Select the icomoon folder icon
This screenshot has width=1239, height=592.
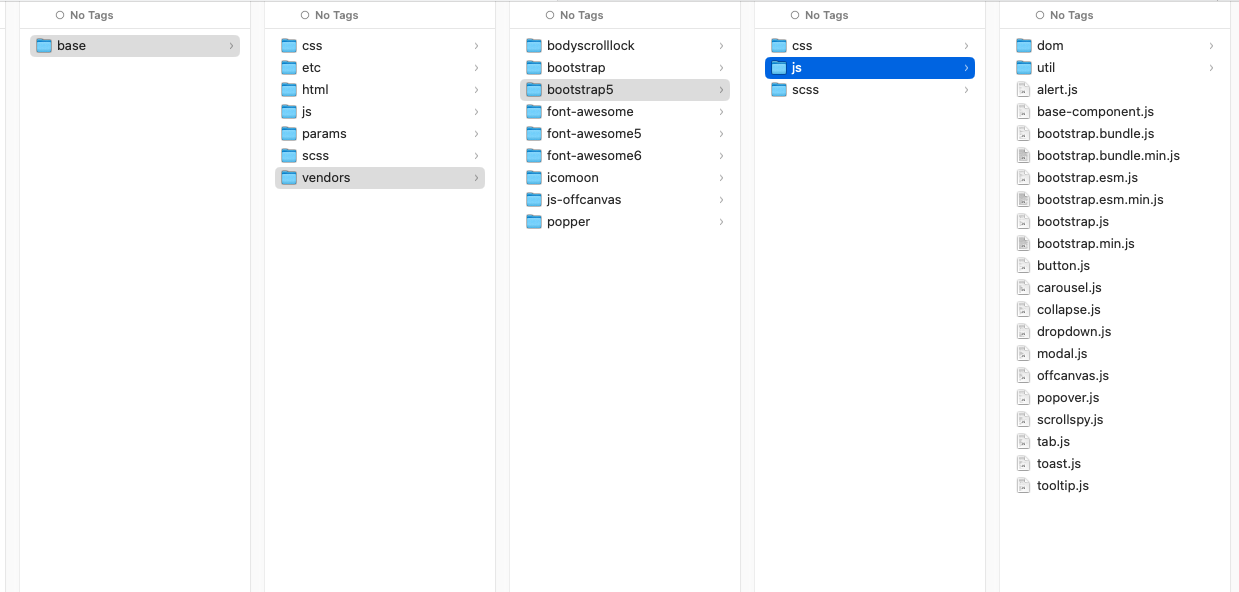534,178
